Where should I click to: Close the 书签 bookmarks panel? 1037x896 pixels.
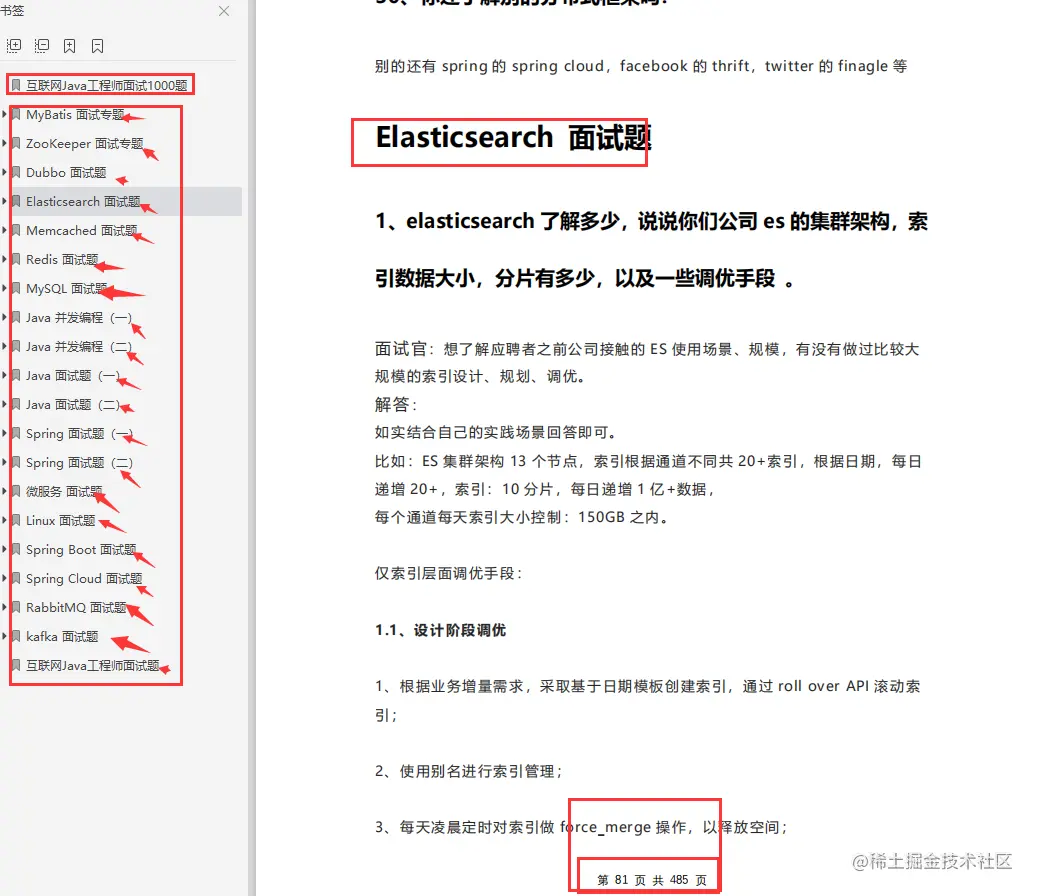224,11
